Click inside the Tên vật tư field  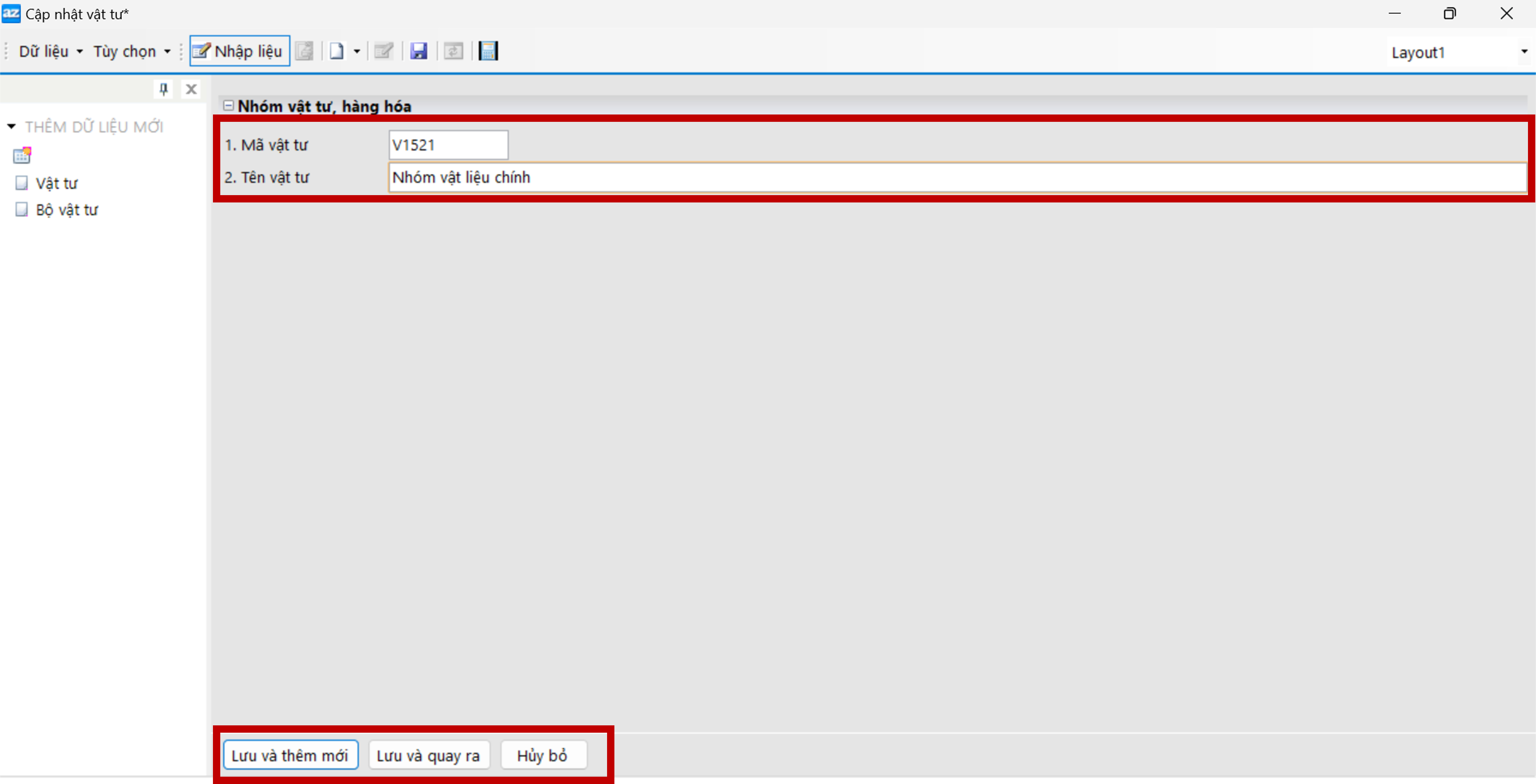point(954,178)
